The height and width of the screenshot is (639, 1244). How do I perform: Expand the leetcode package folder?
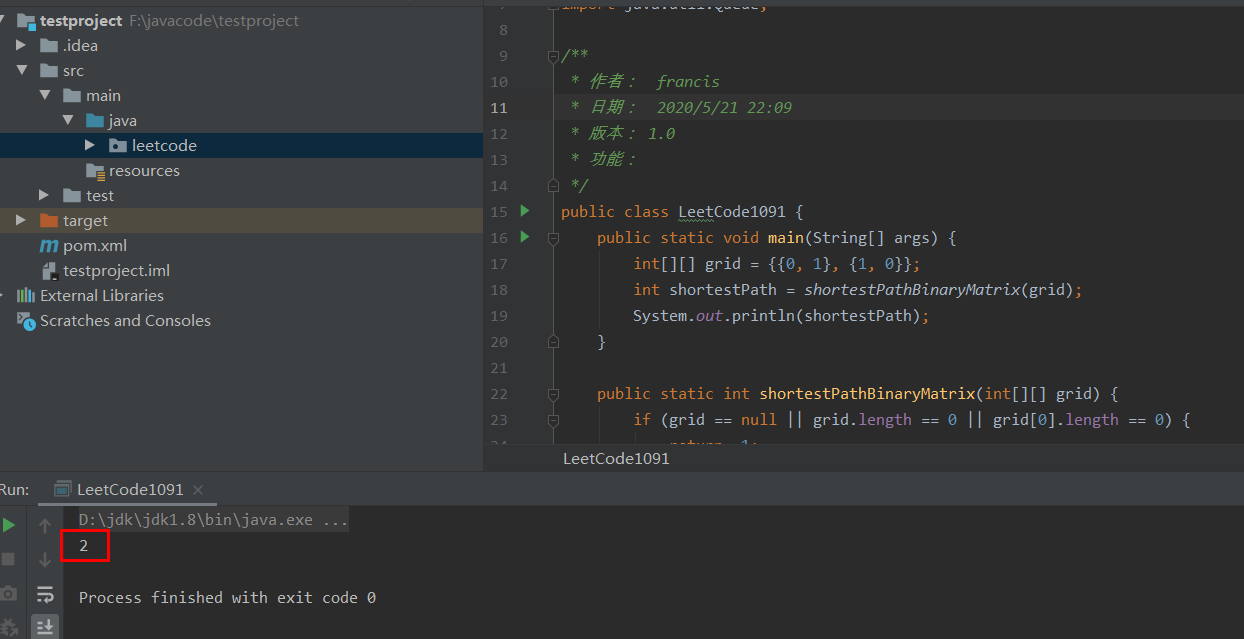[x=89, y=144]
